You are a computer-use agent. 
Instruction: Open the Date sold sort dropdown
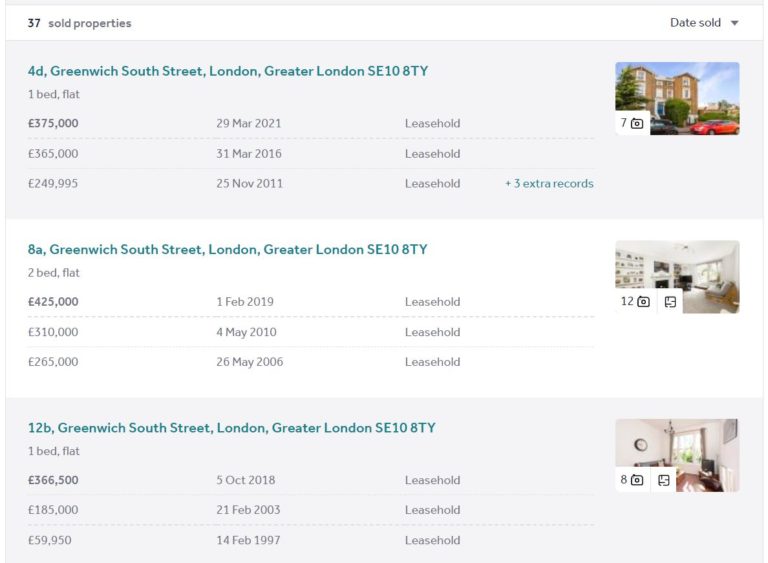(x=704, y=23)
